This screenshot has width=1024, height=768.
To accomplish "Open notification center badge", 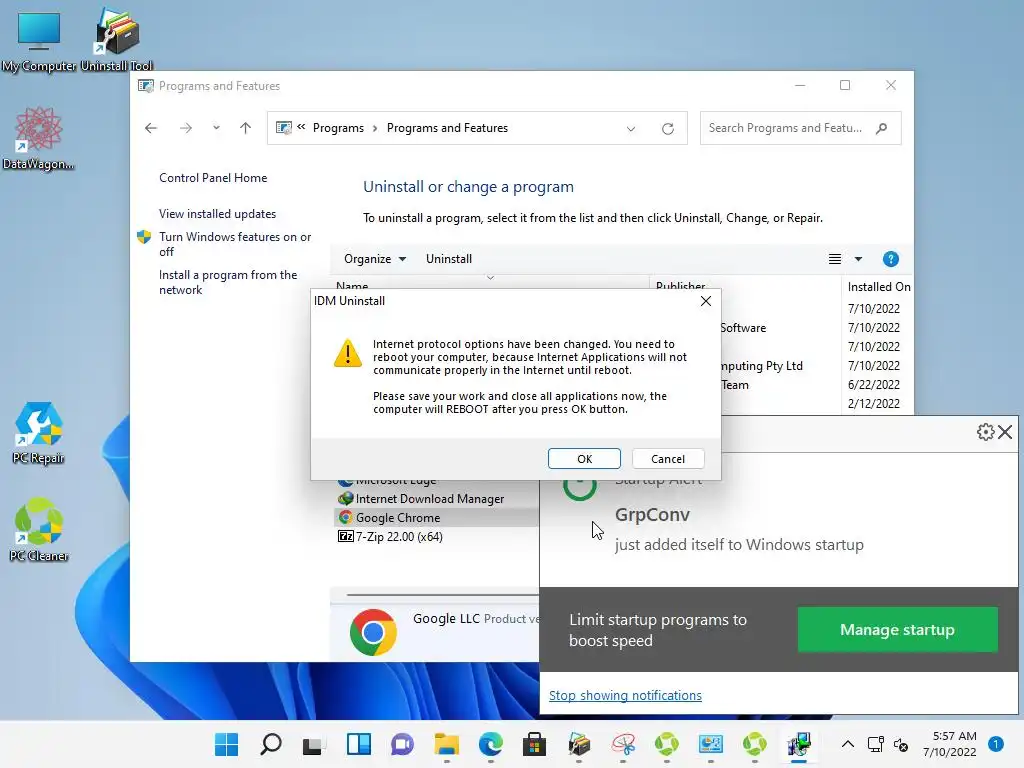I will point(995,744).
